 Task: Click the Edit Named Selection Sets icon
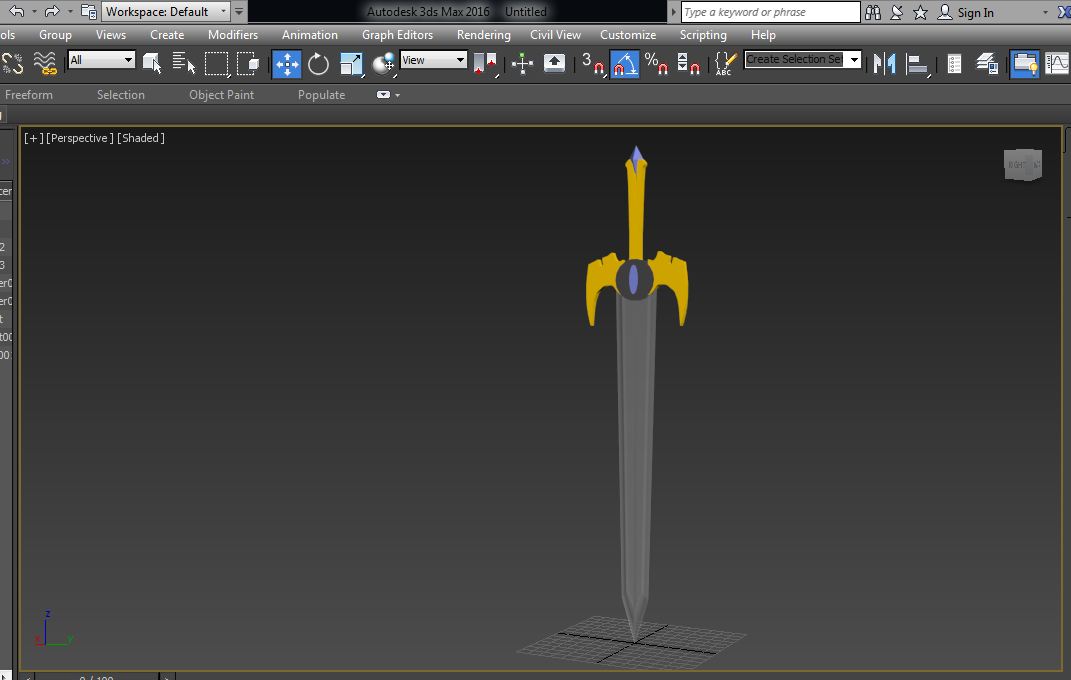[x=725, y=64]
